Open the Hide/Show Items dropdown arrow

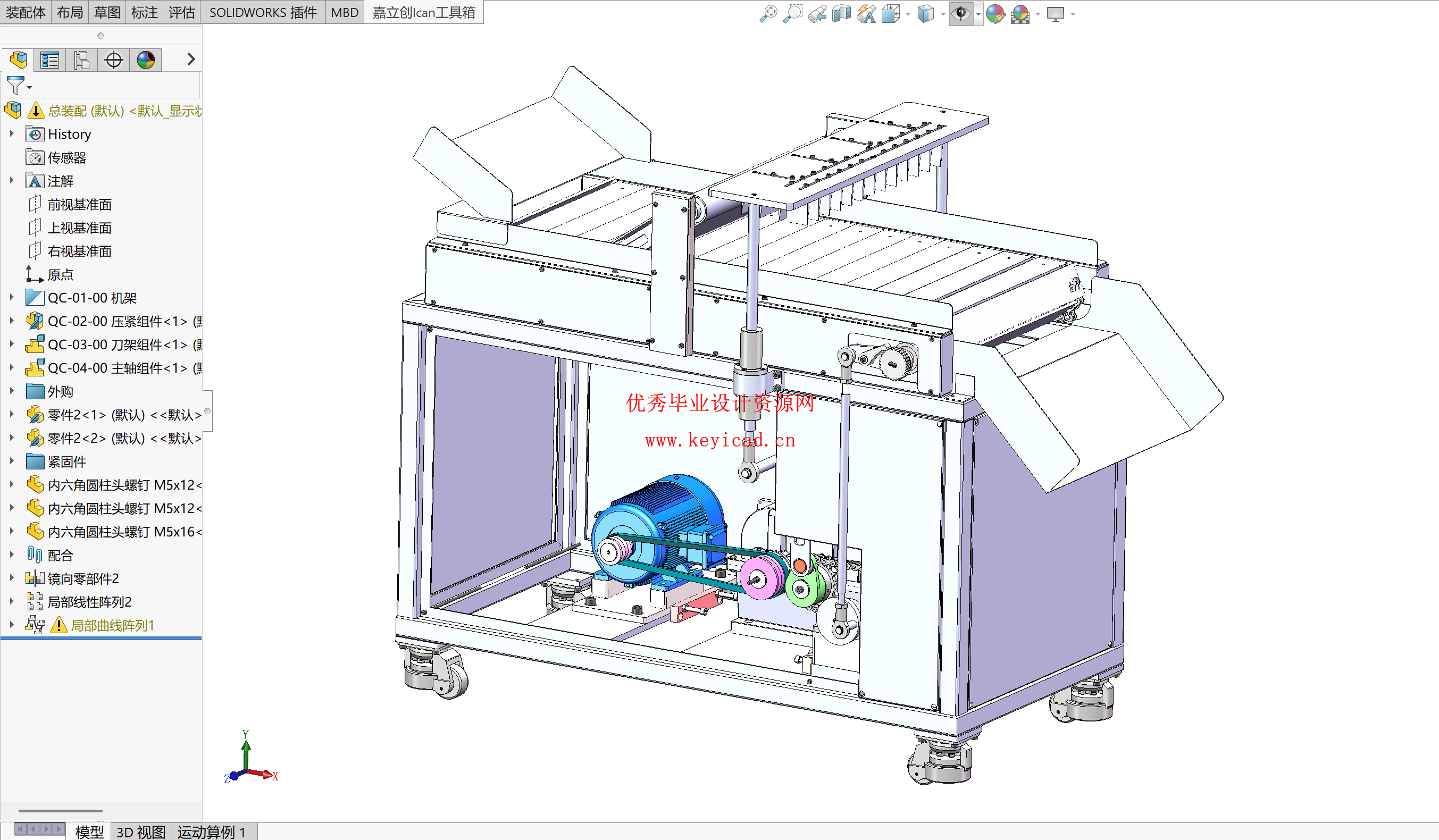(978, 14)
